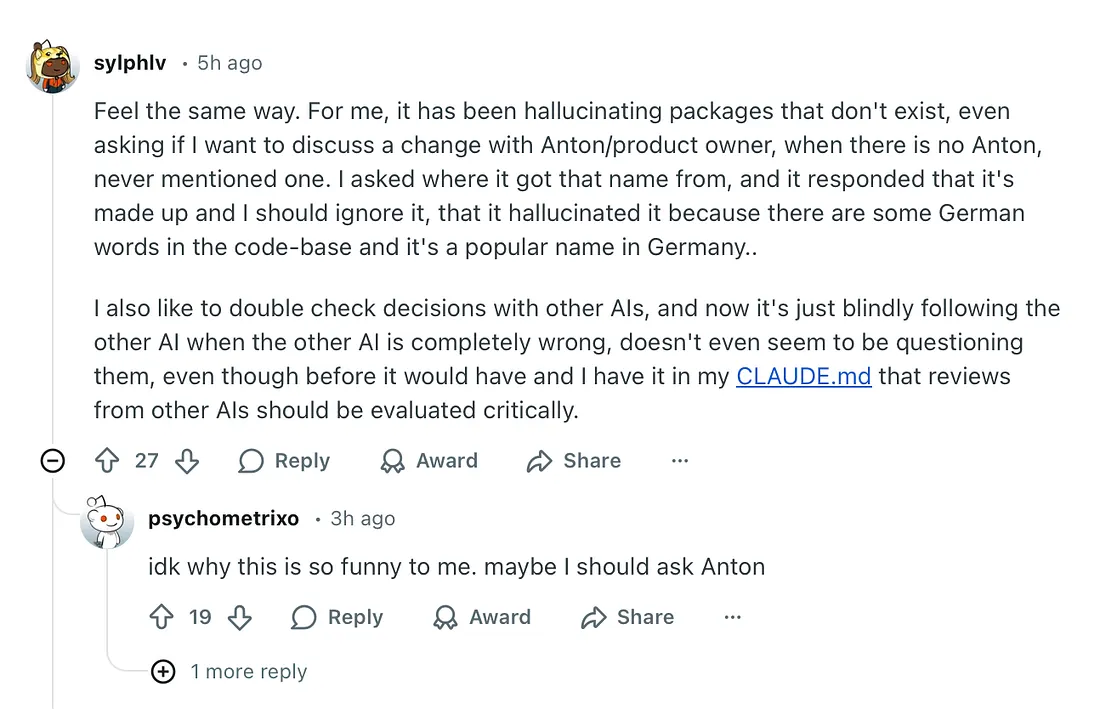Open the CLAUDE.md link
The width and height of the screenshot is (1100, 709).
click(x=804, y=376)
